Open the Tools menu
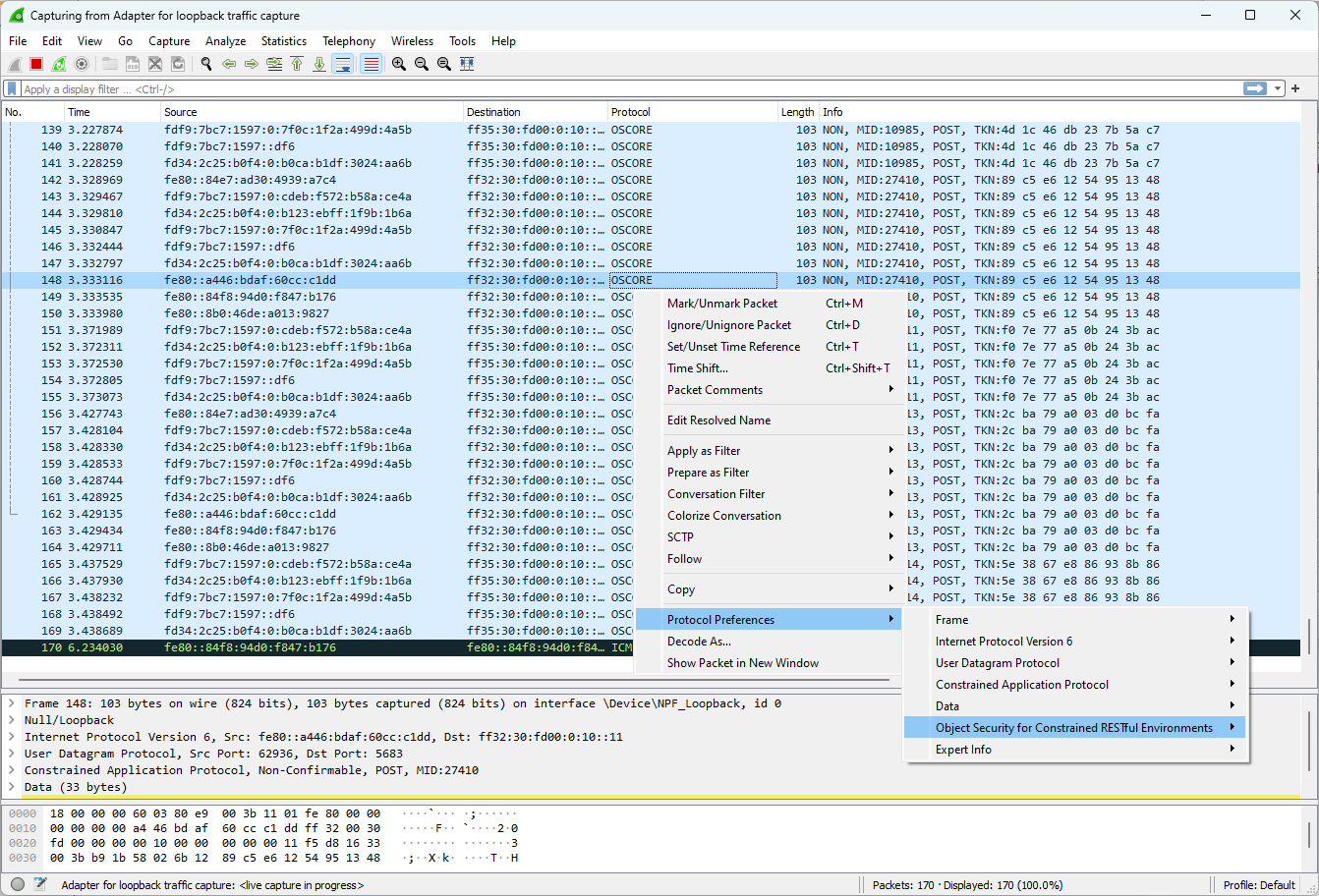Screen dimensions: 1319x896 462,41
